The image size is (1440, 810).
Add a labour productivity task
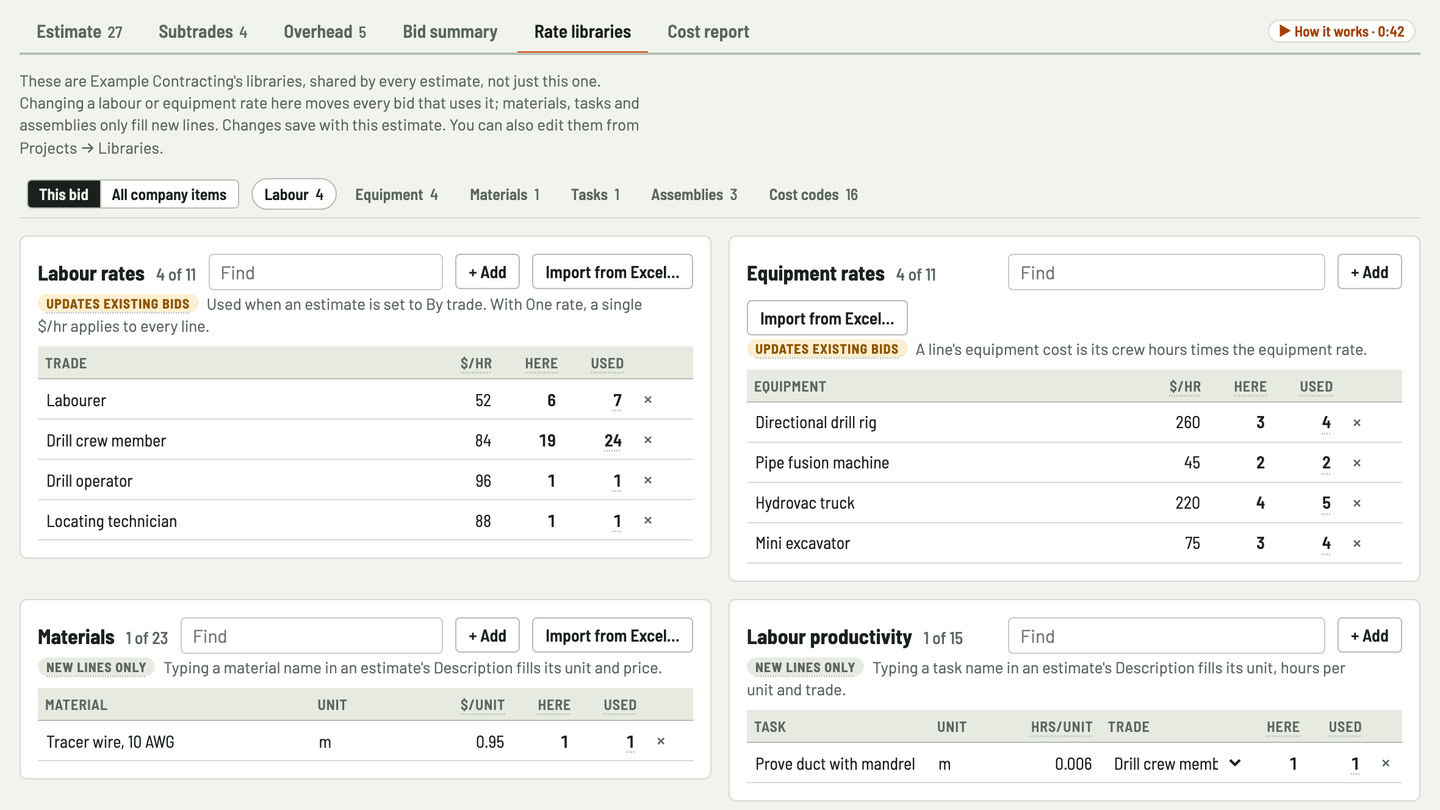tap(1370, 635)
